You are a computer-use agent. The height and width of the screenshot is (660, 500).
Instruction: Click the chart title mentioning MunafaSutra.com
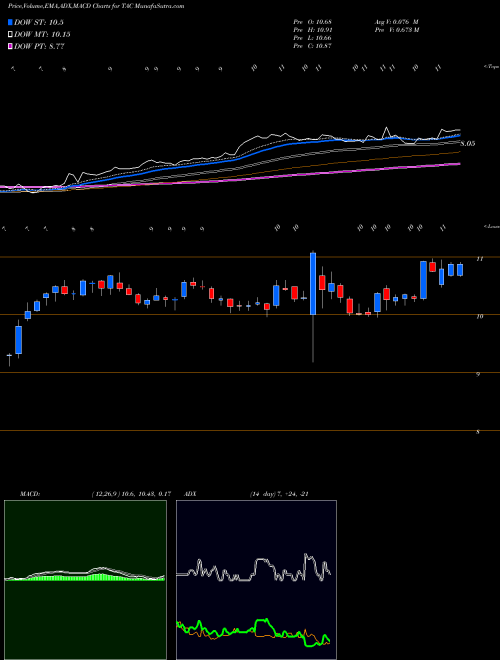tap(96, 6)
